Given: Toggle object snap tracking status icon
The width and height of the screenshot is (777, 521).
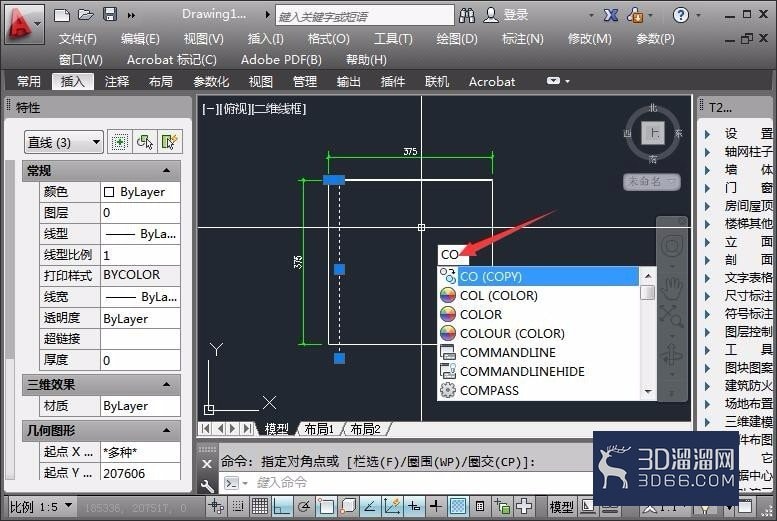Looking at the screenshot, I should pyautogui.click(x=370, y=506).
